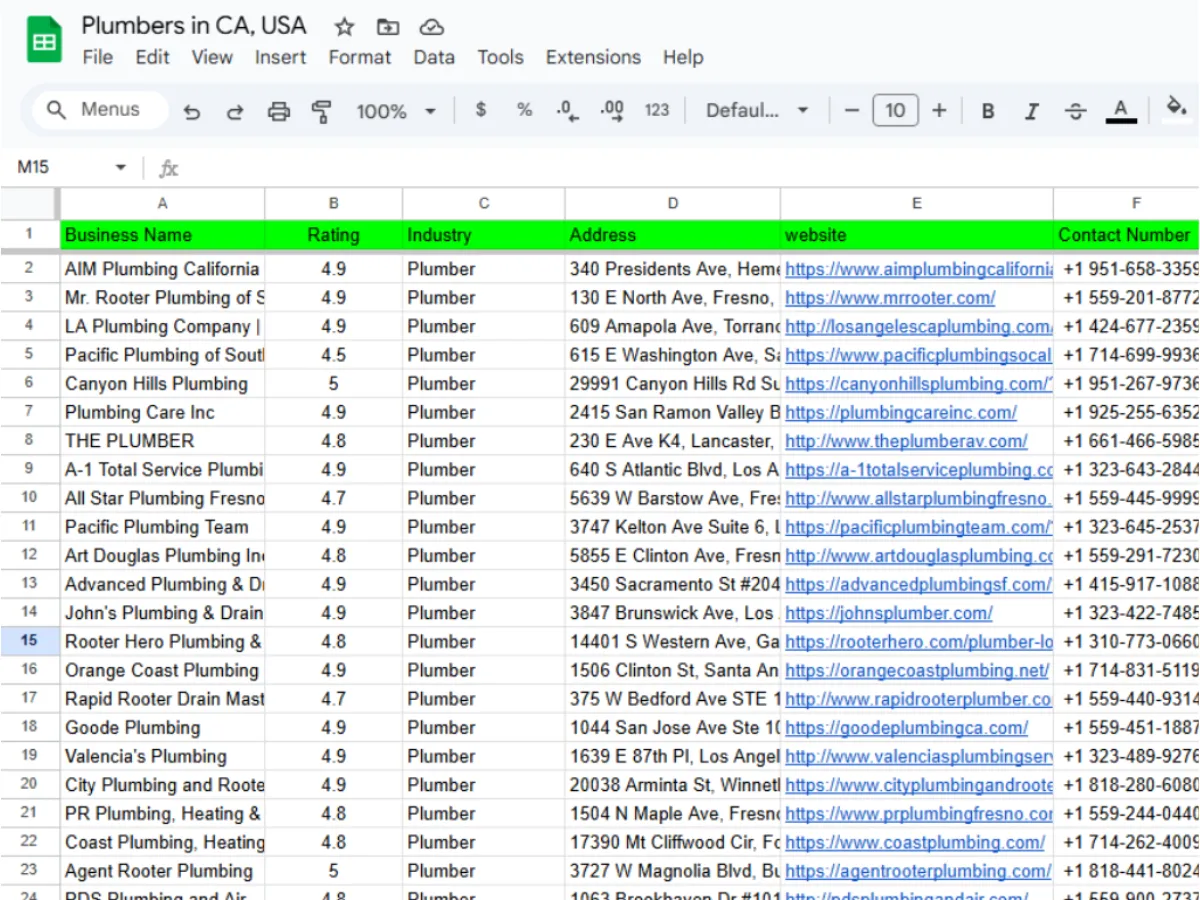
Task: Click the website header cell
Action: tap(917, 235)
